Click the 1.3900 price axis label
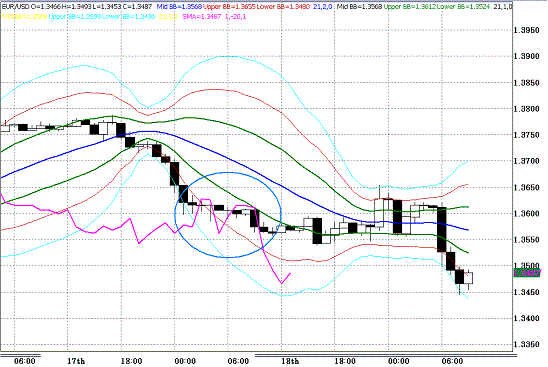The image size is (548, 367). click(x=527, y=56)
